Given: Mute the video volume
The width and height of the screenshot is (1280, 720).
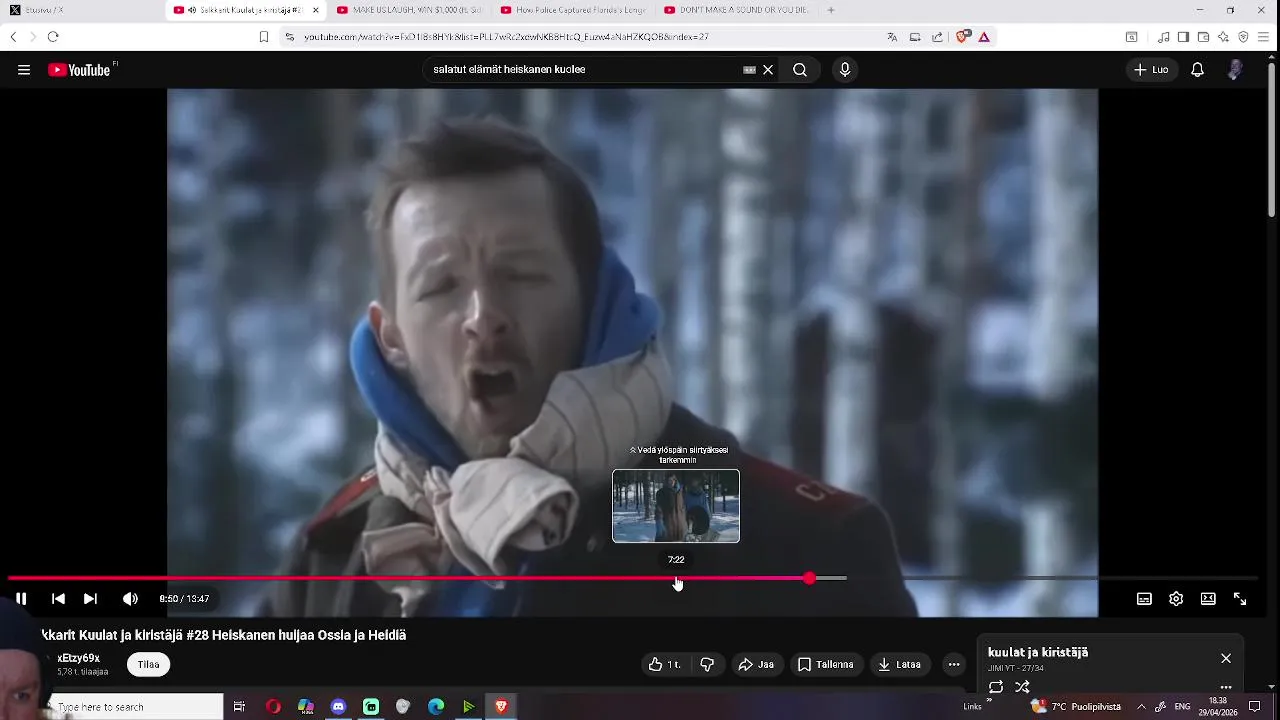Looking at the screenshot, I should pos(130,599).
